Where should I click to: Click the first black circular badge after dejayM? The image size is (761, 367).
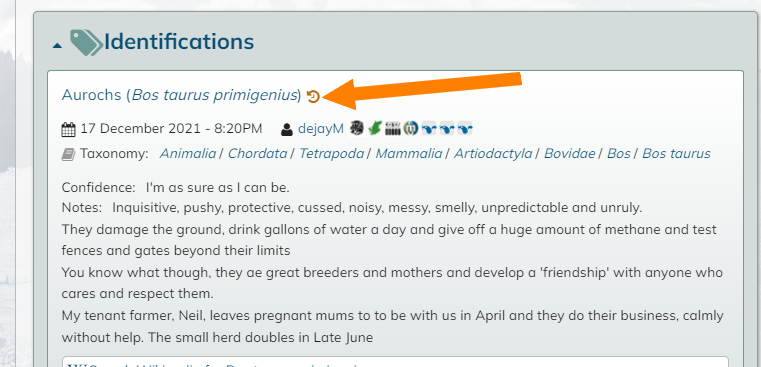point(357,128)
